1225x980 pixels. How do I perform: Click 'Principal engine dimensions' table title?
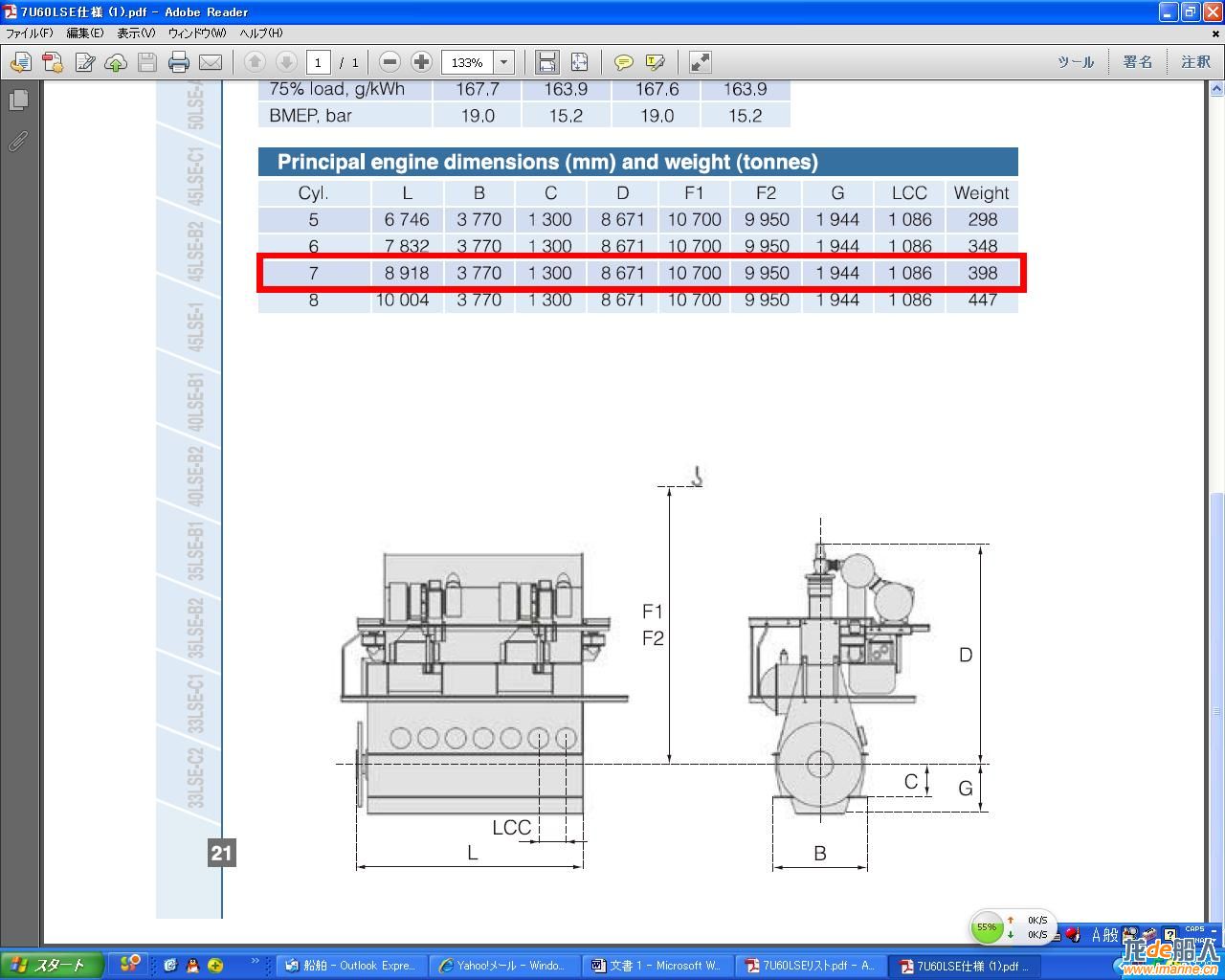[547, 162]
